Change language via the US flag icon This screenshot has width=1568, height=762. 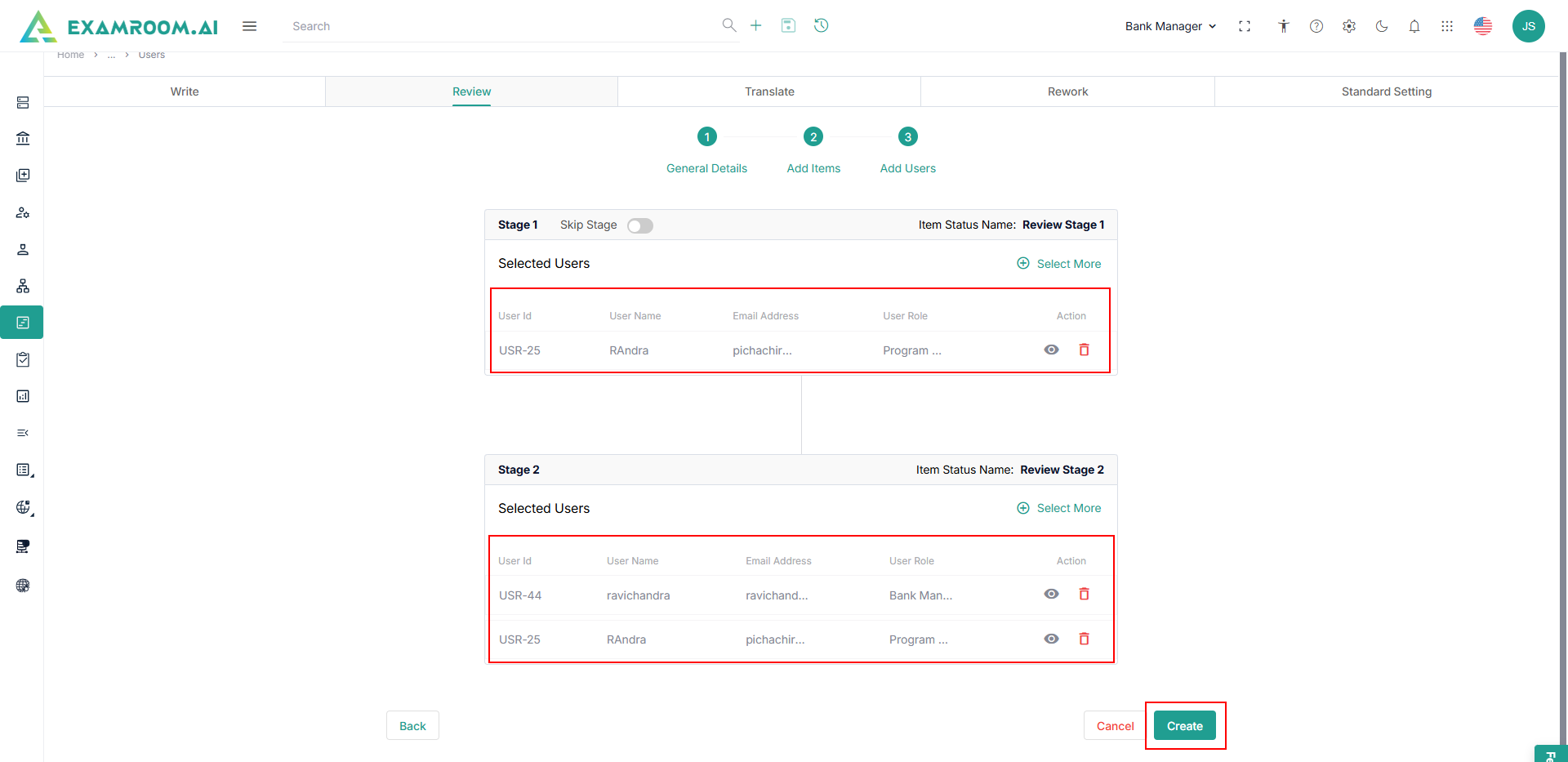(x=1483, y=26)
